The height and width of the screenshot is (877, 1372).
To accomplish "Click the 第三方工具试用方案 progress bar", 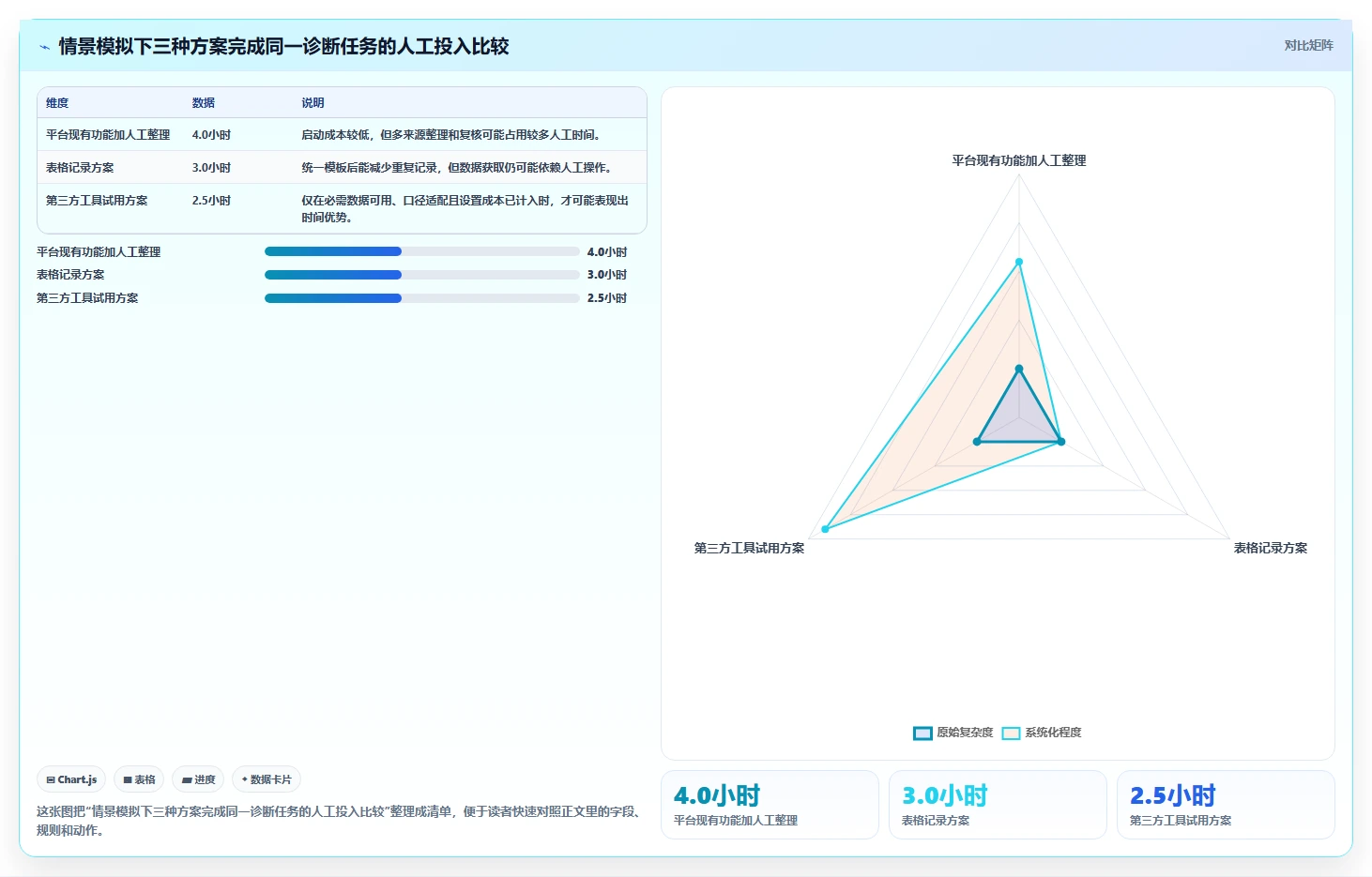I will 421,298.
